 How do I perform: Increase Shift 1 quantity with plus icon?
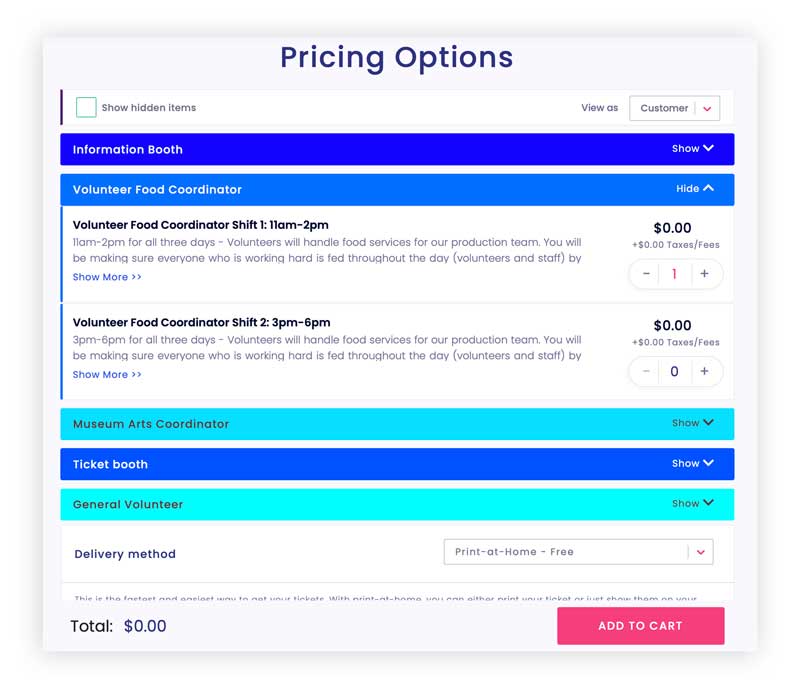pyautogui.click(x=704, y=274)
